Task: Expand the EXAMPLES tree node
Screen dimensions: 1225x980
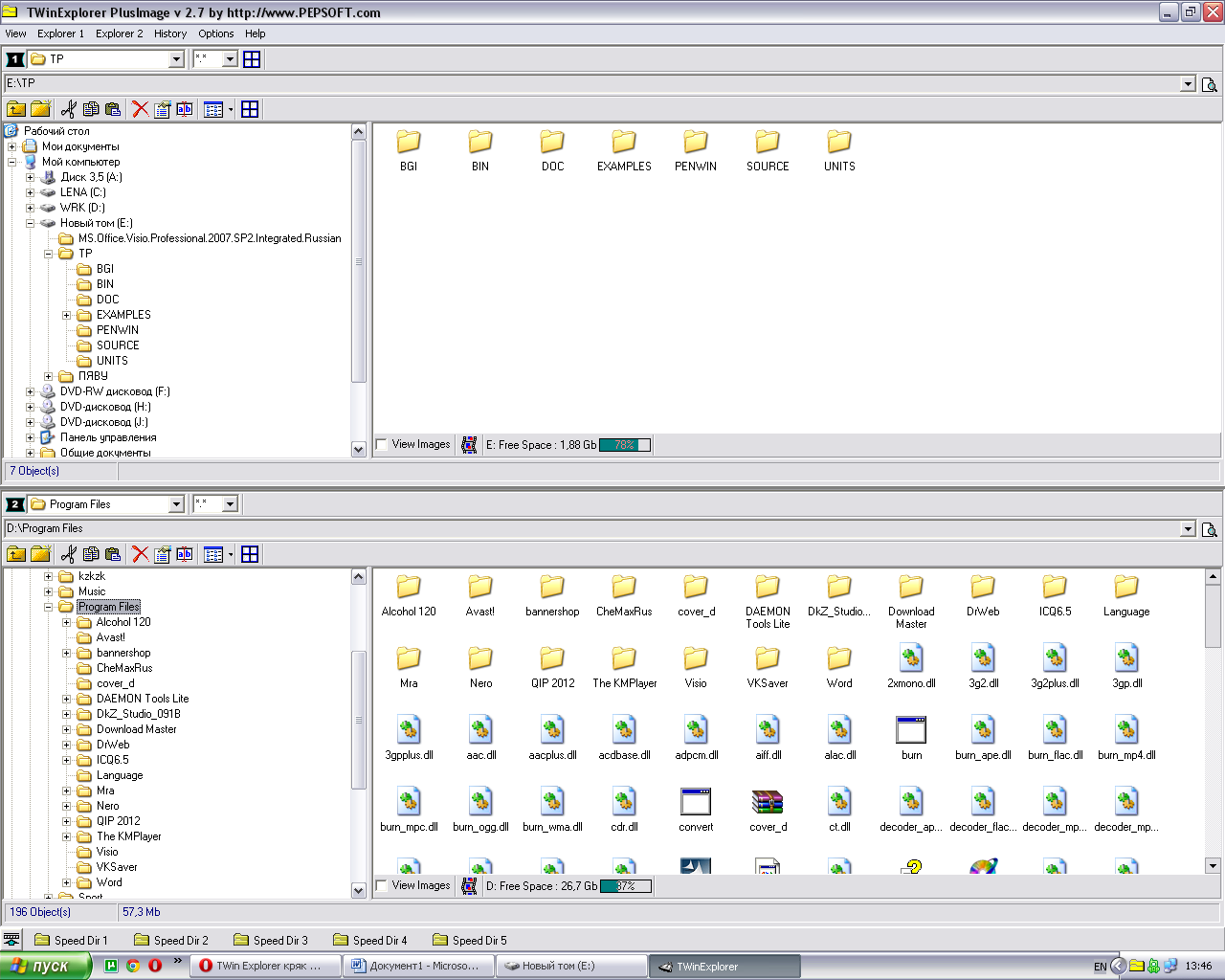Action: 67,315
